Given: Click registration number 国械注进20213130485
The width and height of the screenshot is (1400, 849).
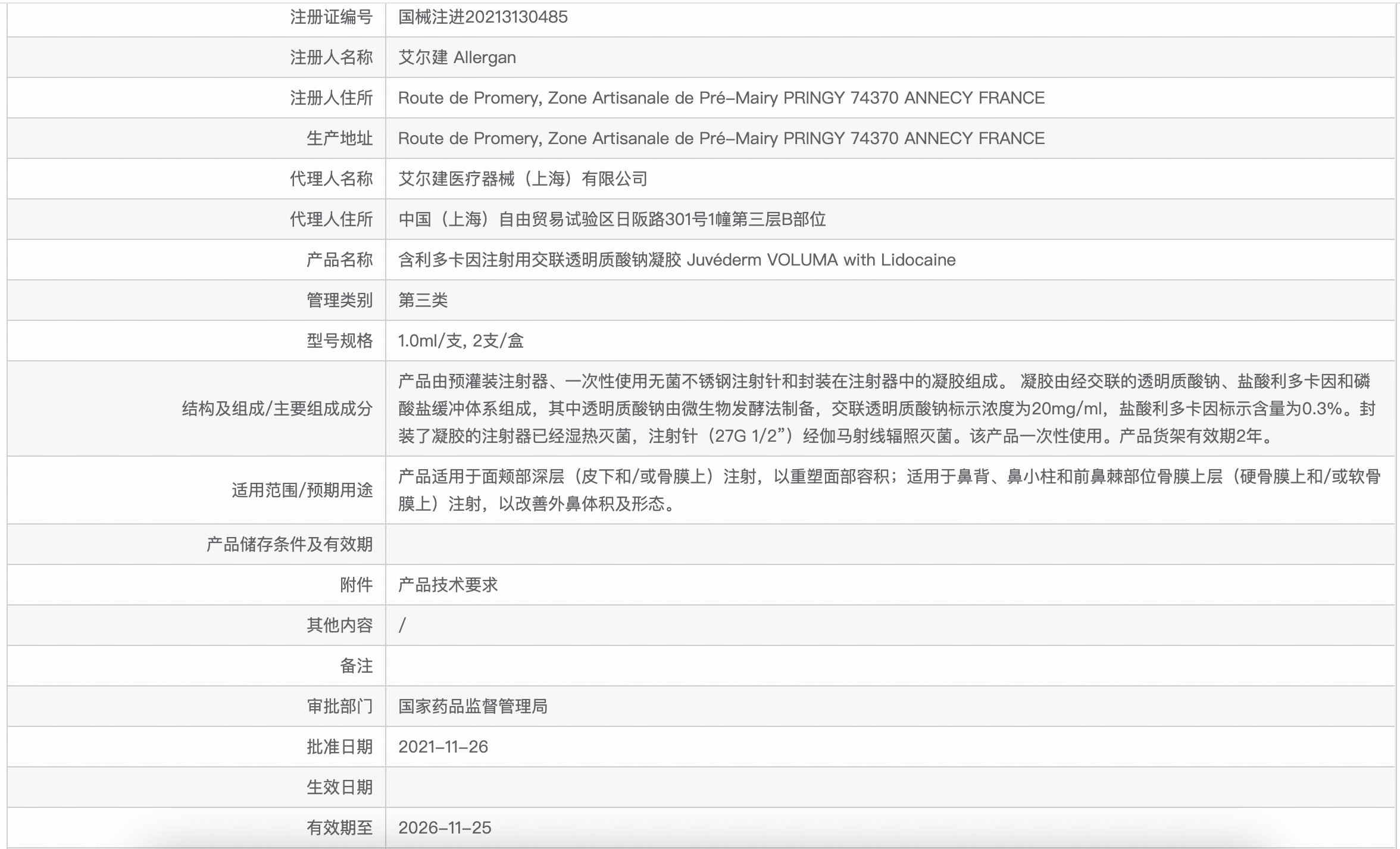Looking at the screenshot, I should click(483, 17).
